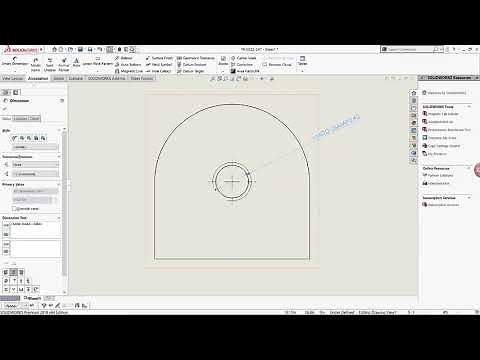Toggle the Override value checkbox

(x=14, y=209)
